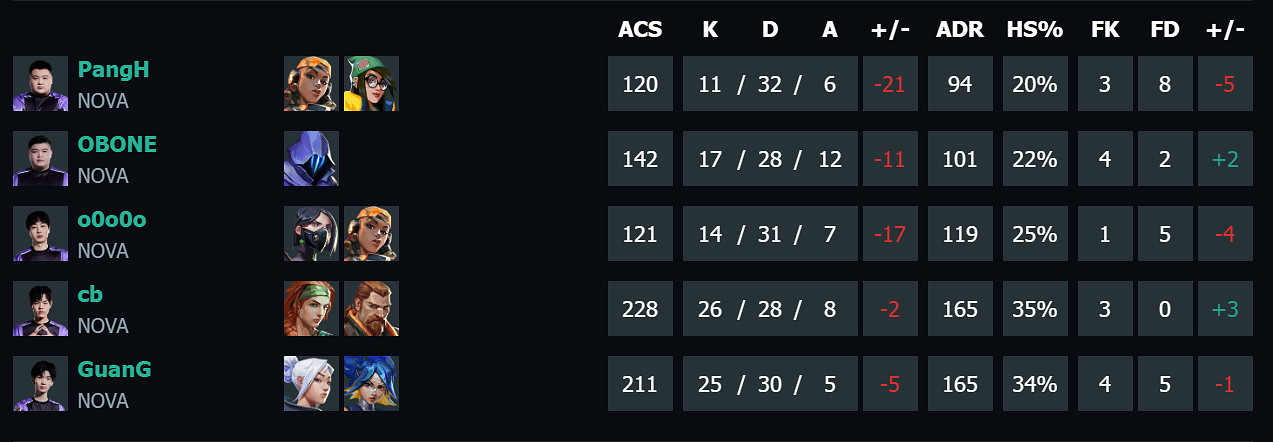Select the Raze icon in o0o0o's row
Viewport: 1273px width, 442px height.
click(371, 233)
